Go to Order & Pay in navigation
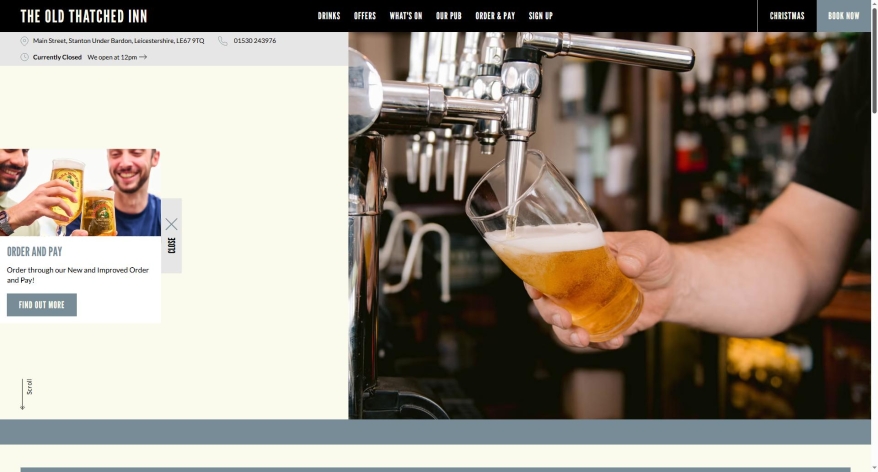Image resolution: width=878 pixels, height=472 pixels. click(495, 16)
